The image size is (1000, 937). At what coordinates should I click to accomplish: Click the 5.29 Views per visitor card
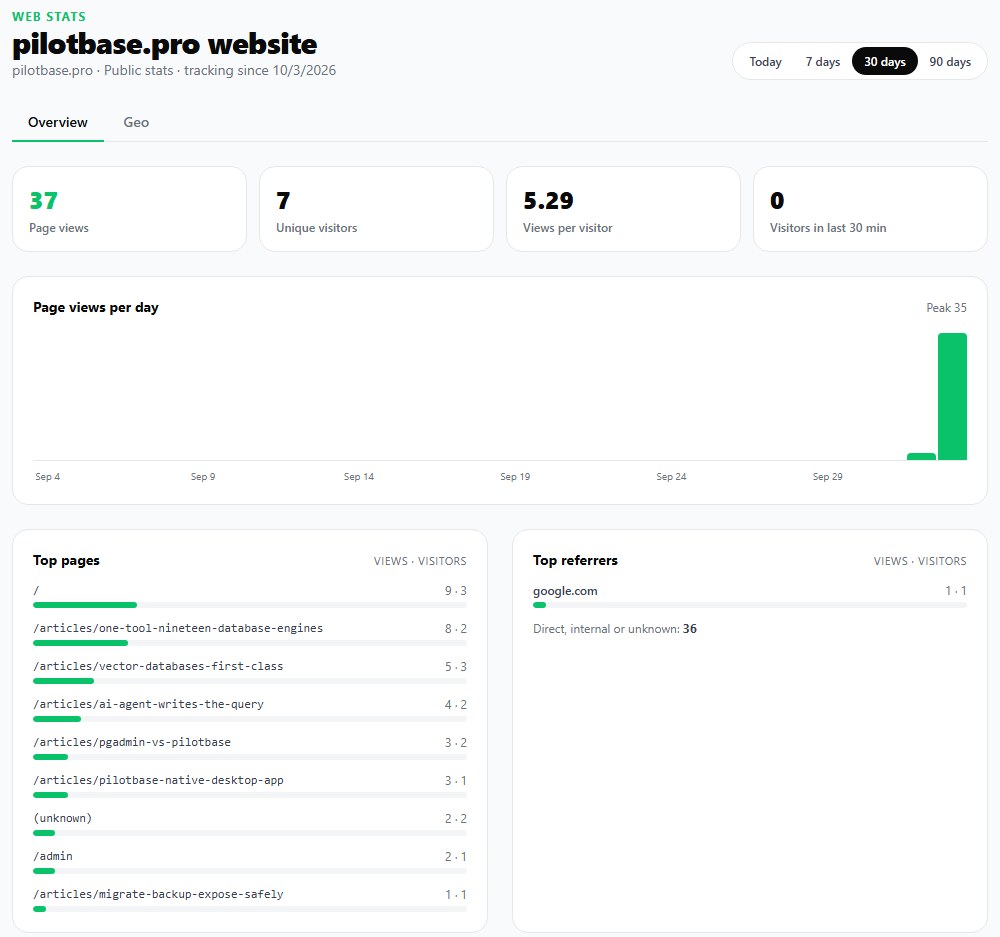[623, 209]
